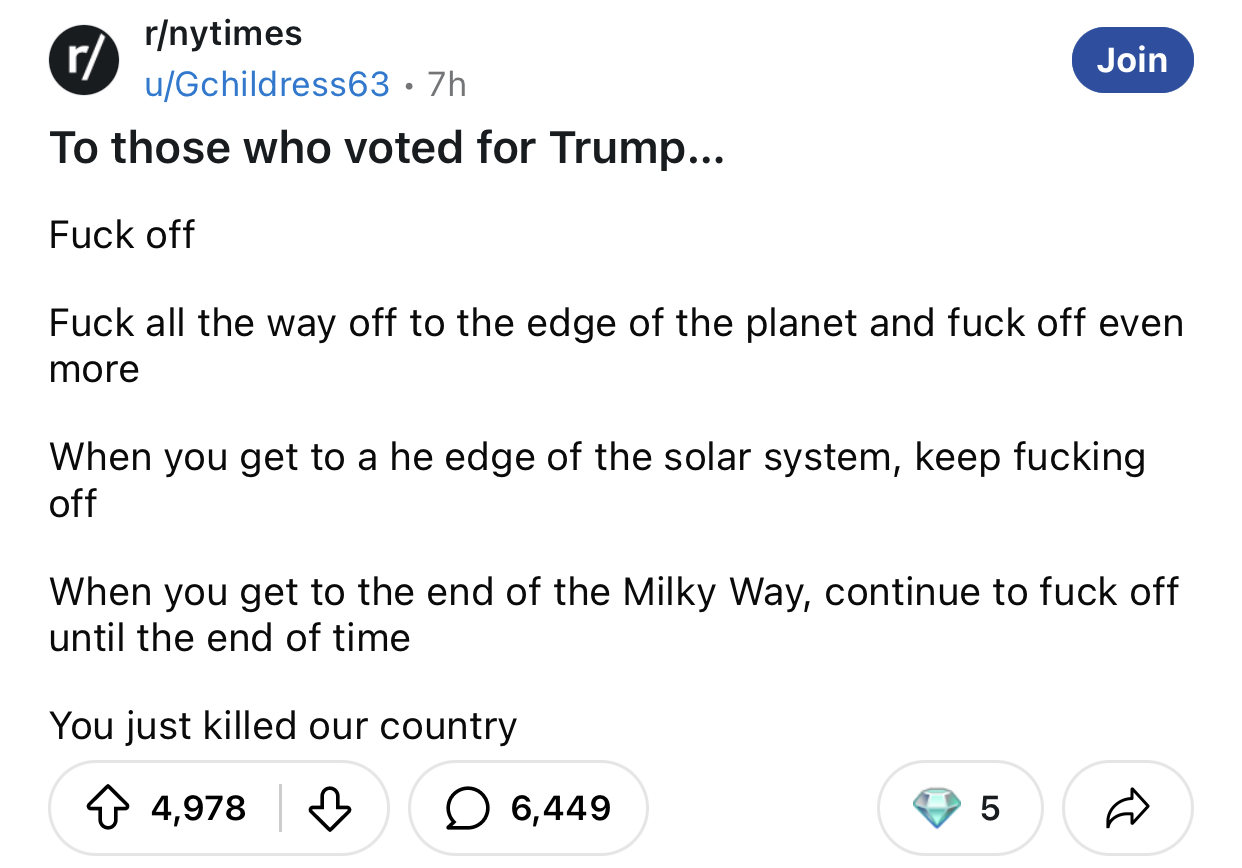Click the line mentioning edge of the planet
The image size is (1242, 868).
616,324
